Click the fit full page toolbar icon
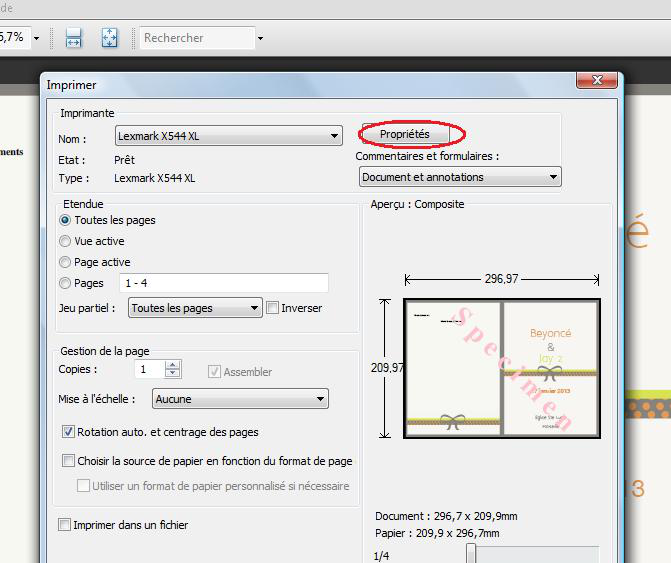The width and height of the screenshot is (671, 563). [109, 38]
